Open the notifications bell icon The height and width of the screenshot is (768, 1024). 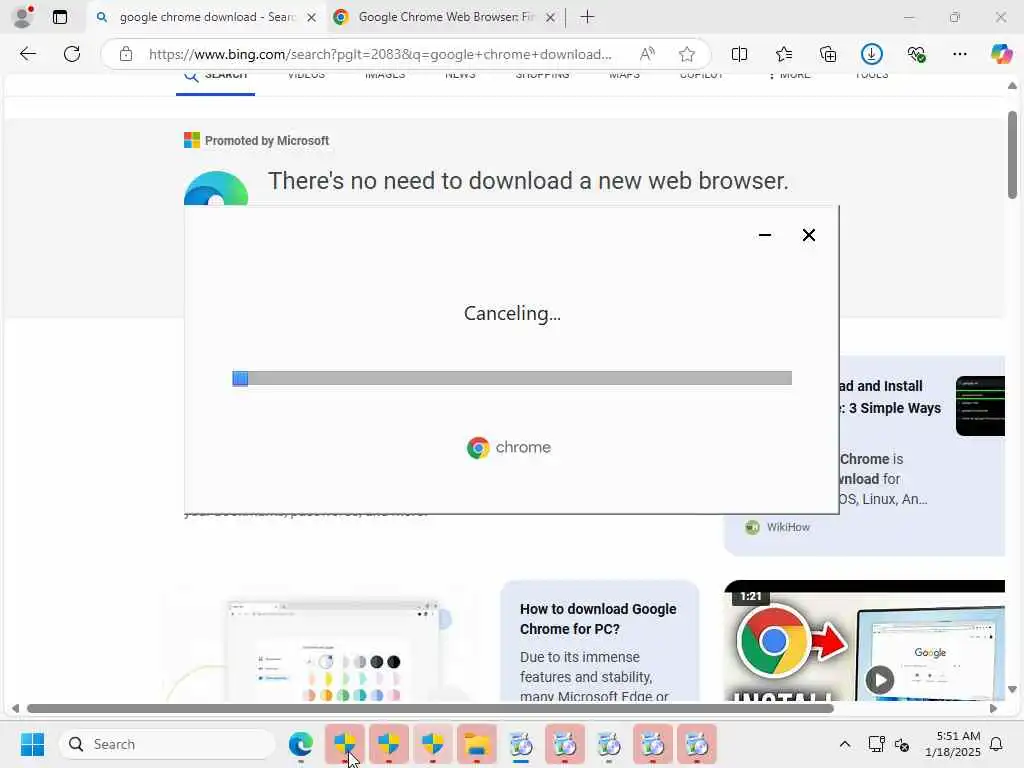pos(997,744)
